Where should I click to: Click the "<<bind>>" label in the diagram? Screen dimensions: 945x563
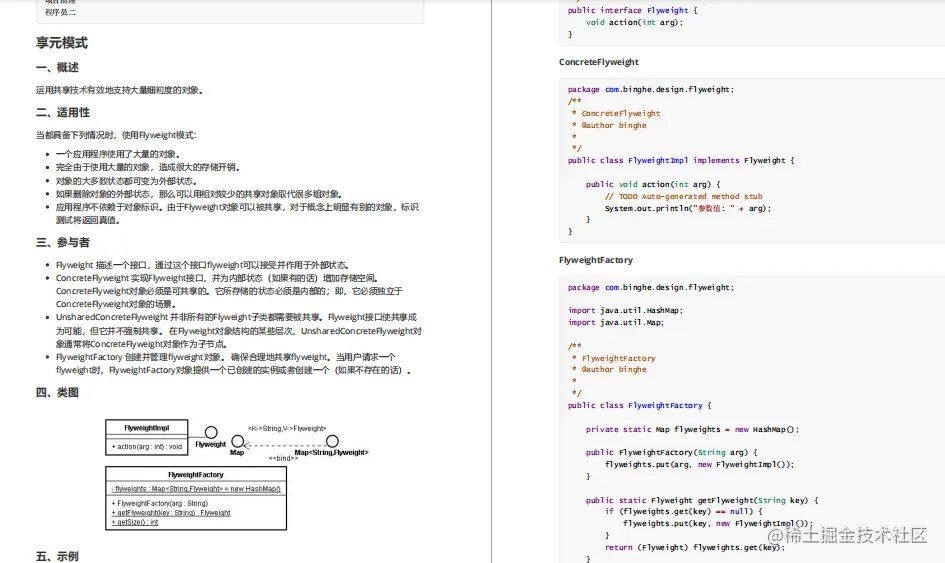(x=283, y=459)
